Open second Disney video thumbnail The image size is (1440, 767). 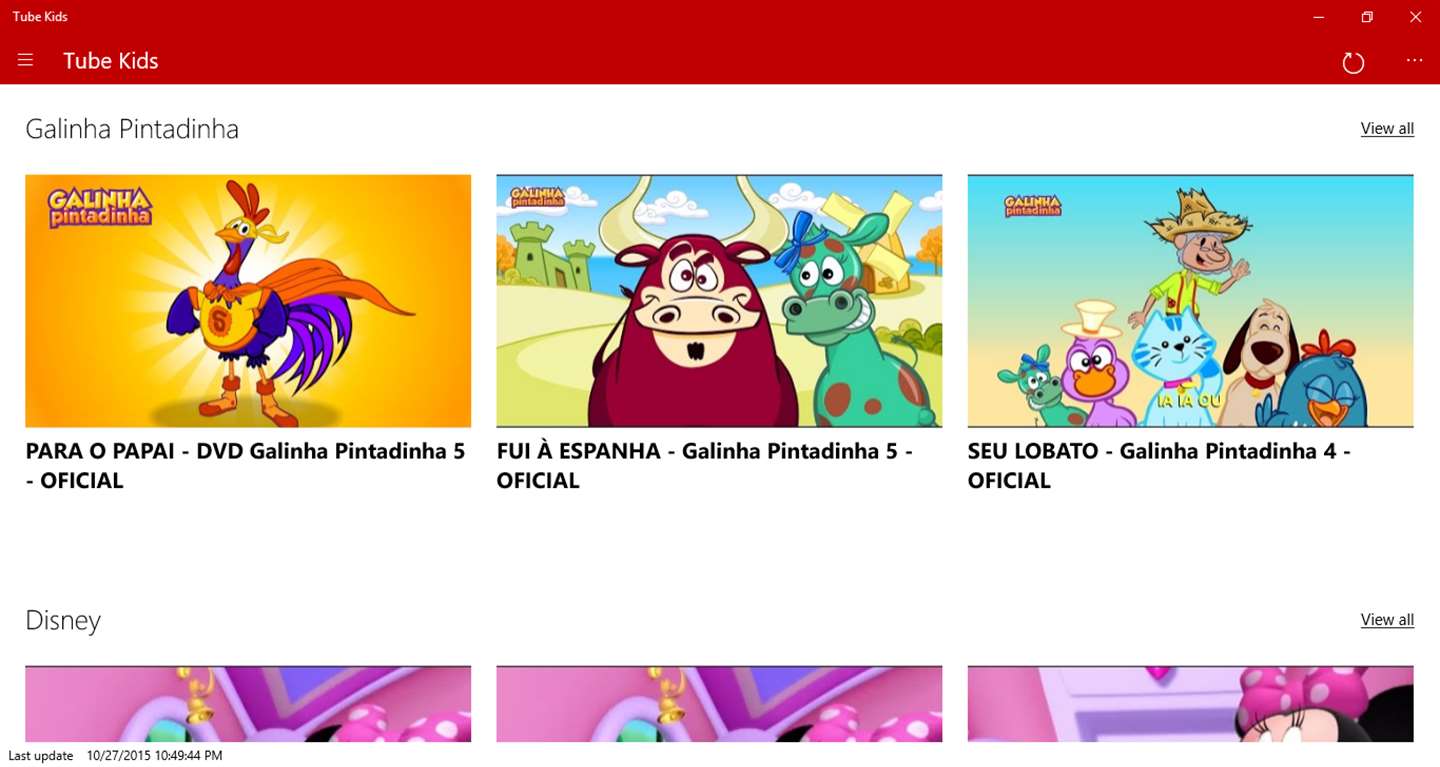click(x=719, y=704)
